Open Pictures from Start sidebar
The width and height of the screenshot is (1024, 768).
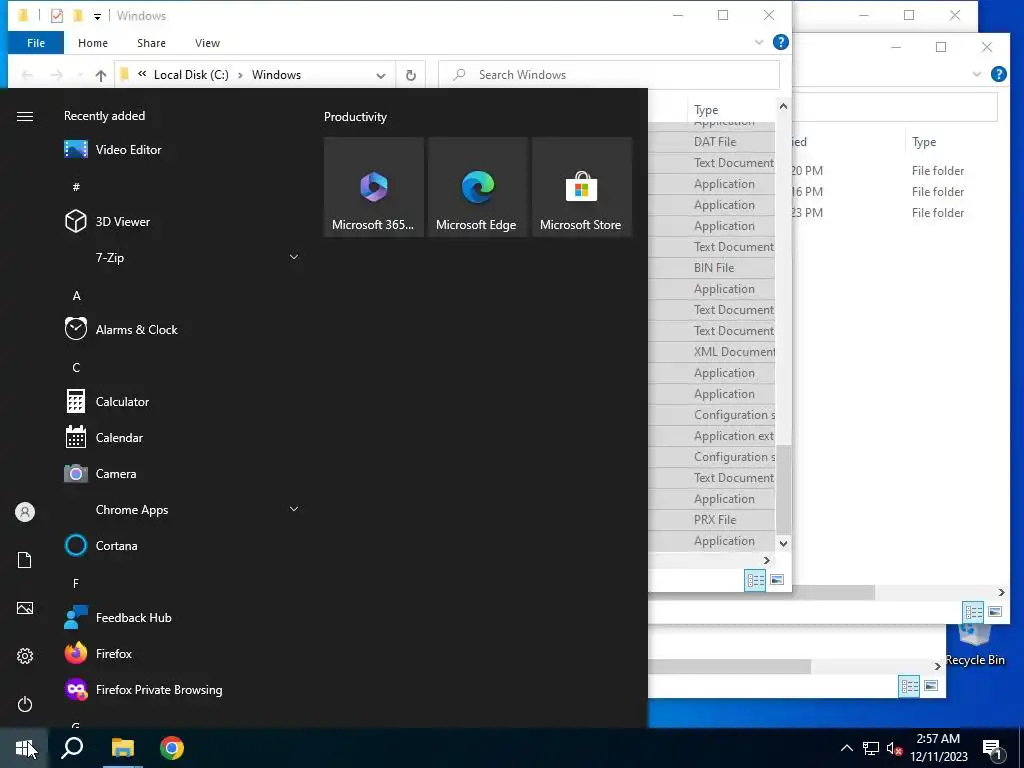point(25,608)
